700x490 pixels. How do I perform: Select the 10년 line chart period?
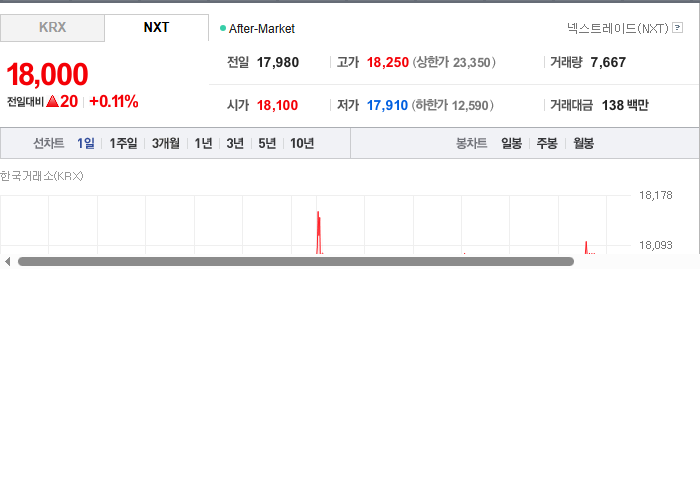click(302, 143)
